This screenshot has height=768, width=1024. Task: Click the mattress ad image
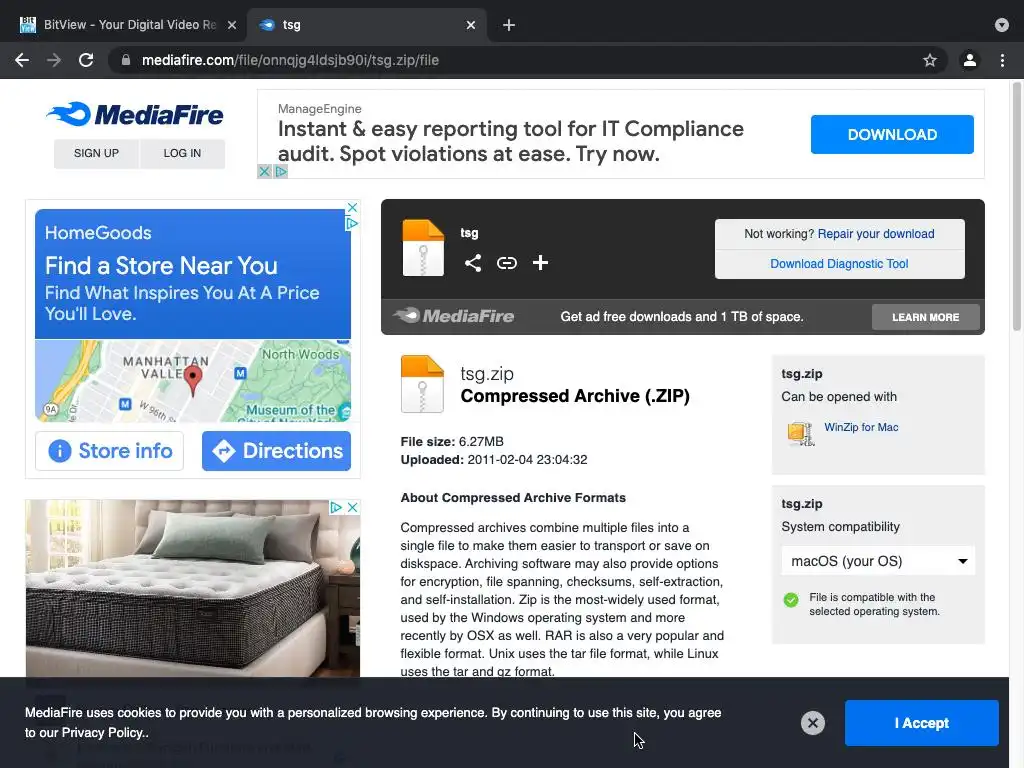click(193, 588)
